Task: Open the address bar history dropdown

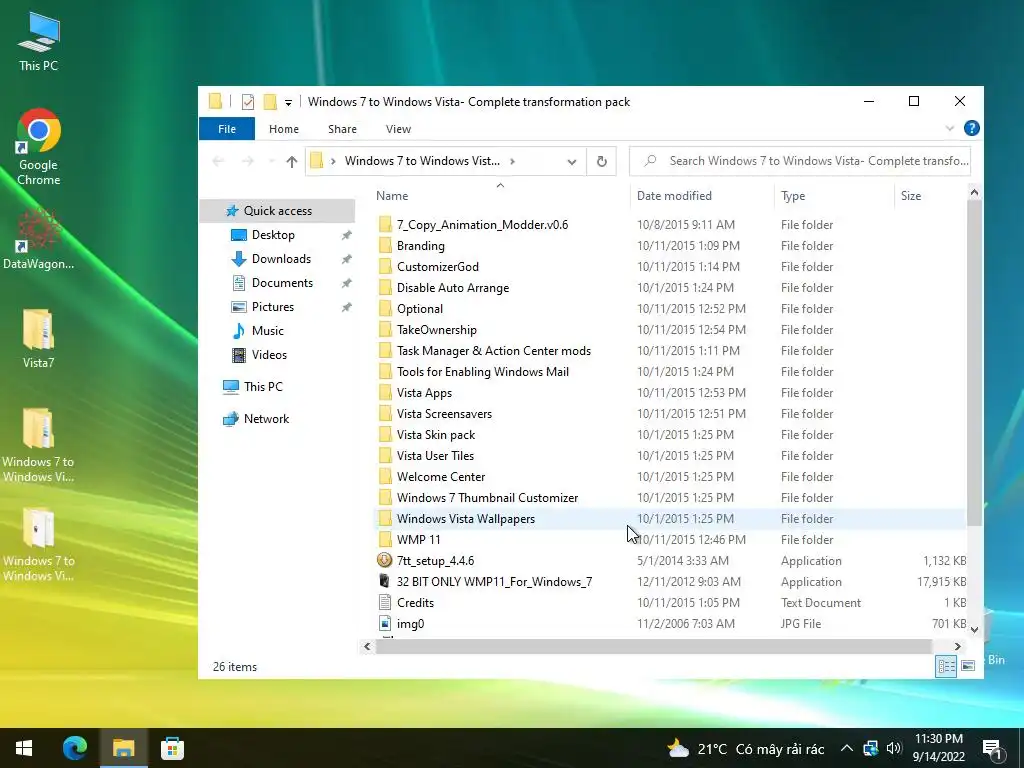Action: pos(571,162)
